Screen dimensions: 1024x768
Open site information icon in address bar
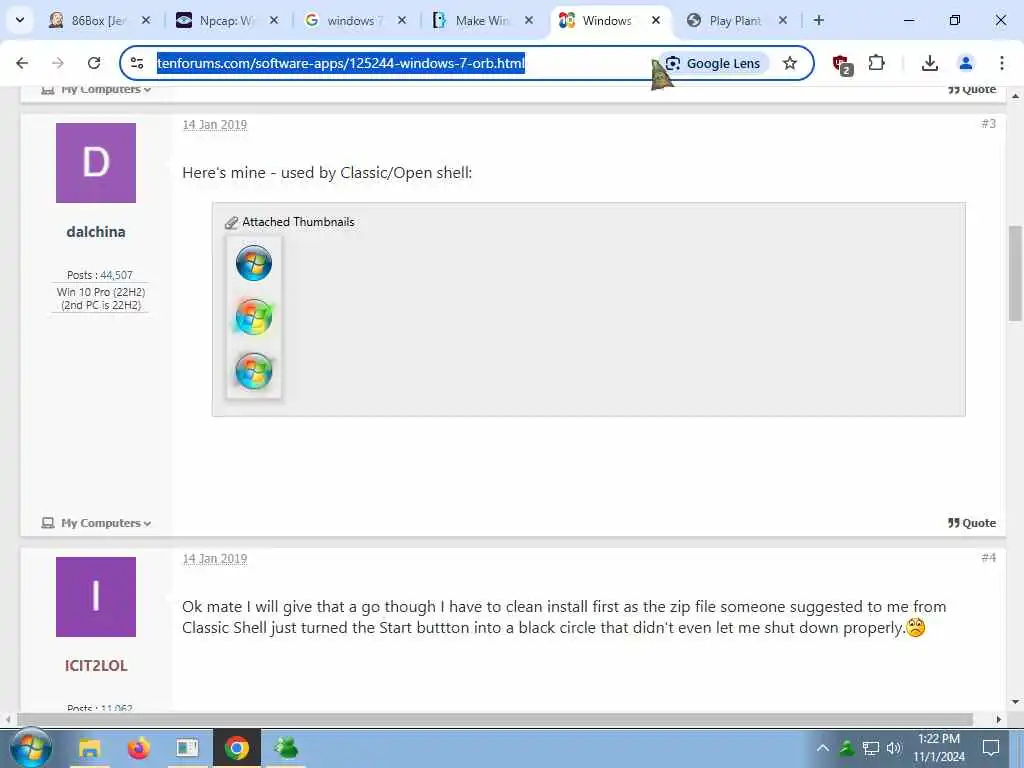coord(137,63)
